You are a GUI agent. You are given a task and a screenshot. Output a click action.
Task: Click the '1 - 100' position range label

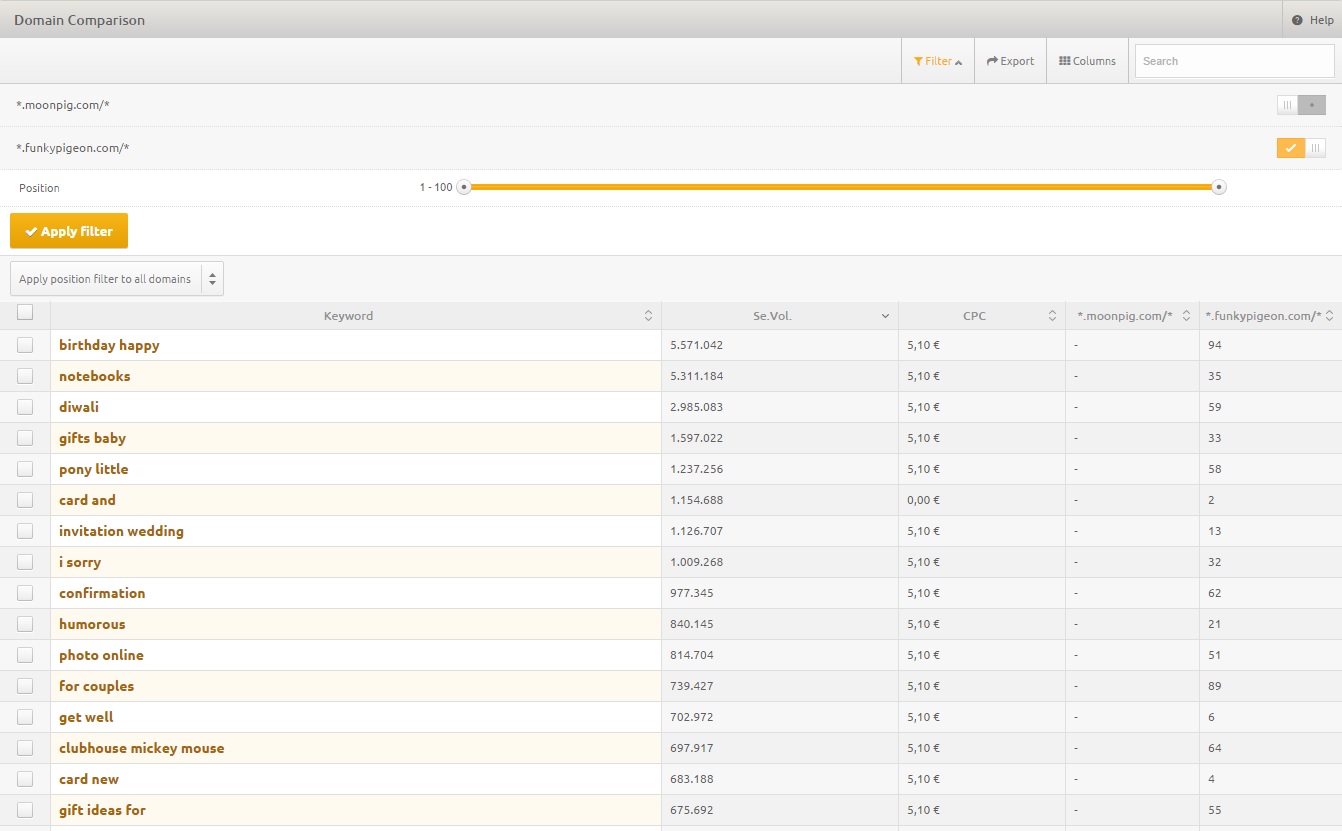[x=436, y=187]
